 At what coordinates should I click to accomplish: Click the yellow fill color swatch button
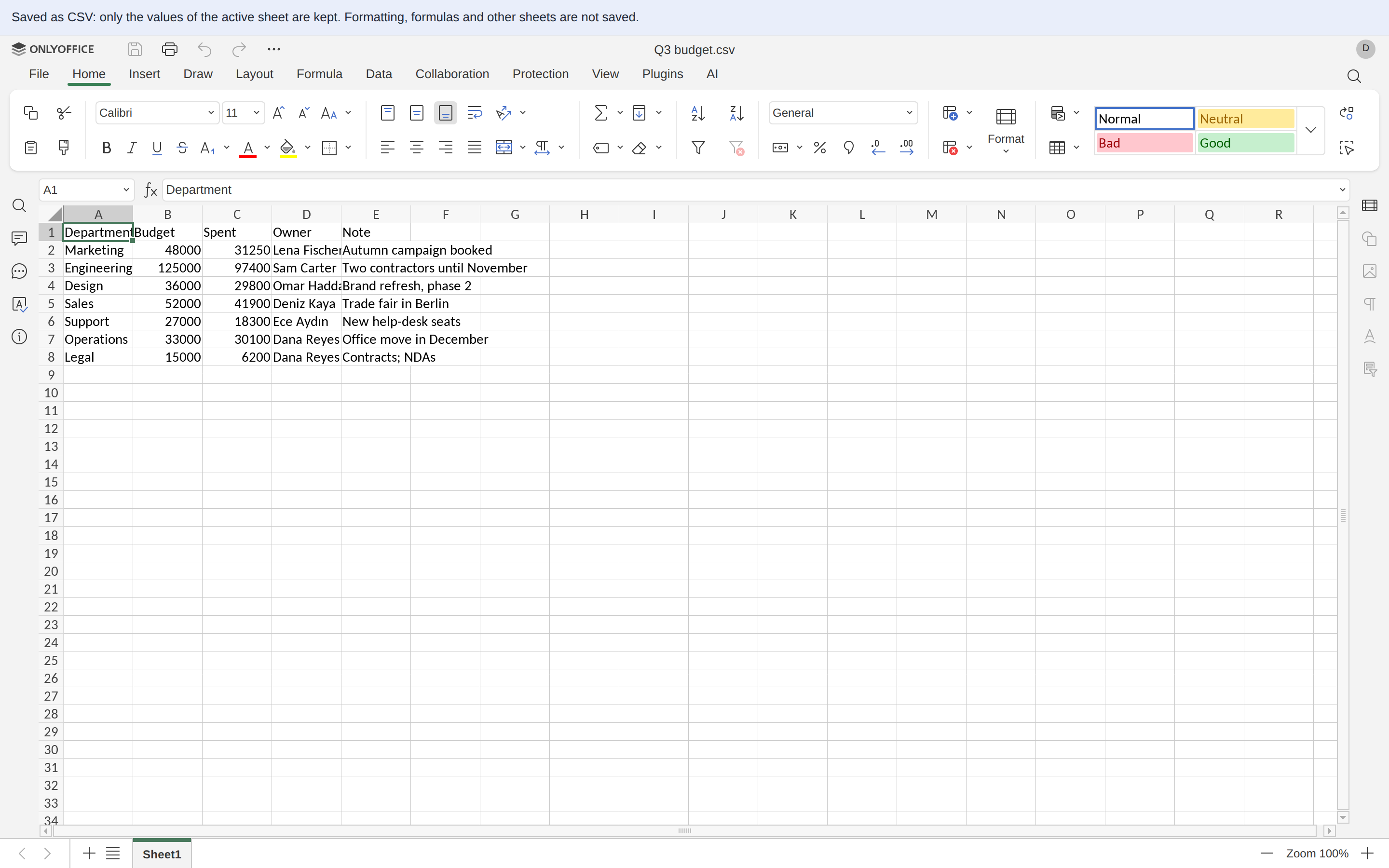287,148
